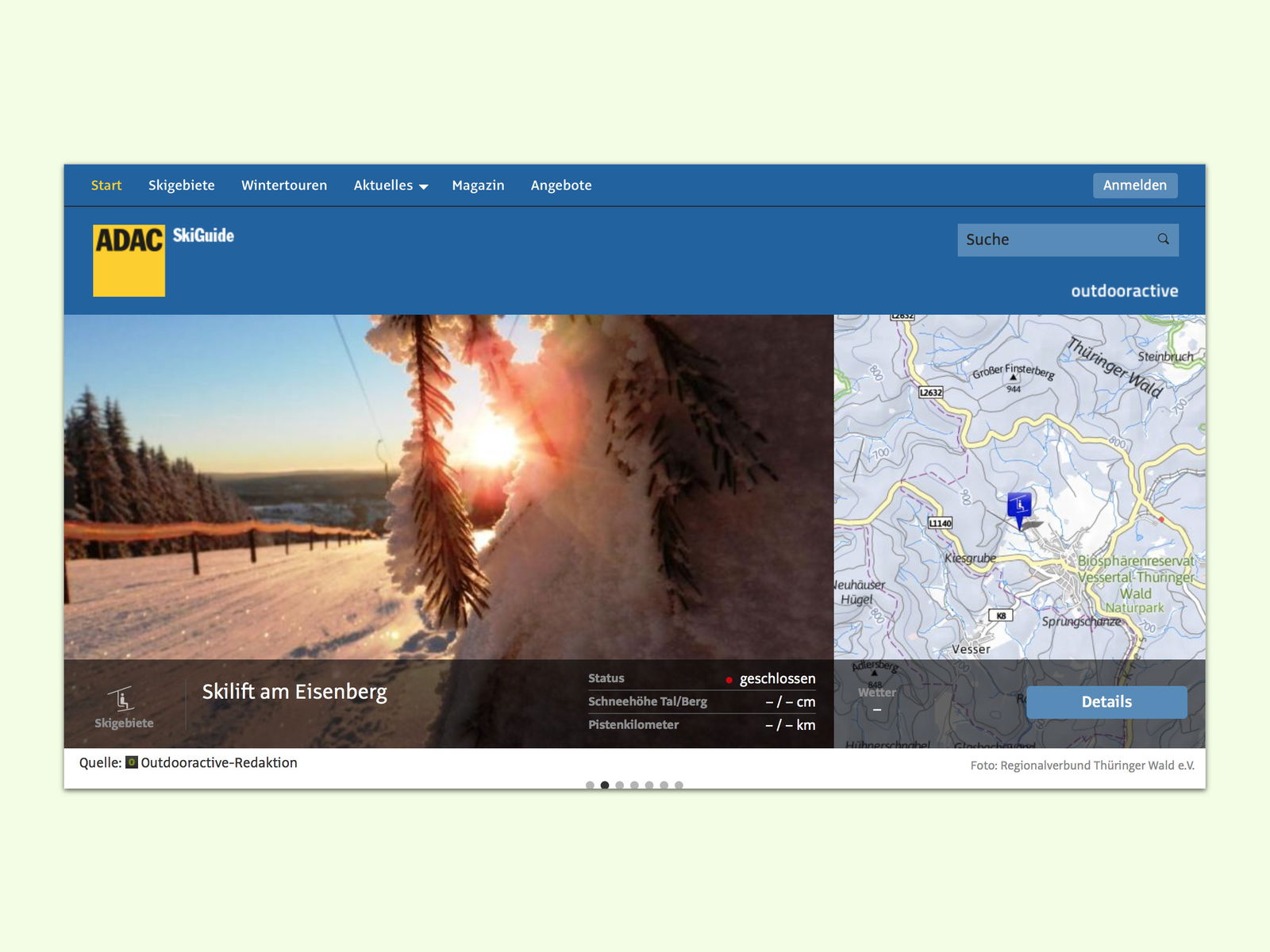This screenshot has height=952, width=1270.
Task: Click the L1140 road sign on the map
Action: tap(940, 523)
